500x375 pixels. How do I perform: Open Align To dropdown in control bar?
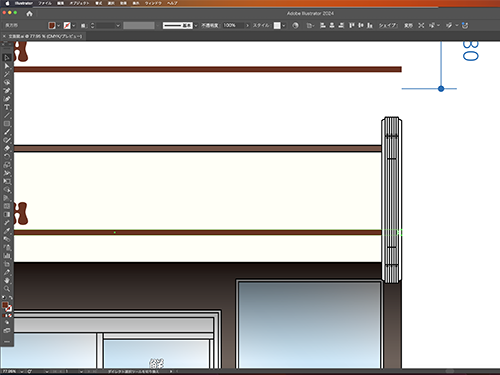(310, 25)
